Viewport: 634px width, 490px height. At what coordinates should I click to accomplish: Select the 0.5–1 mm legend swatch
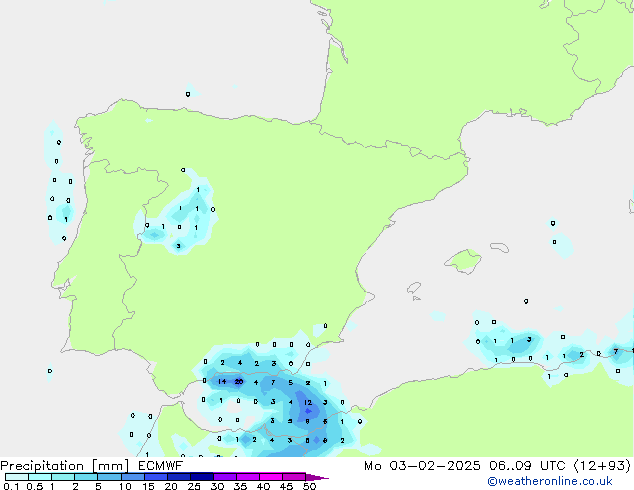[40, 477]
